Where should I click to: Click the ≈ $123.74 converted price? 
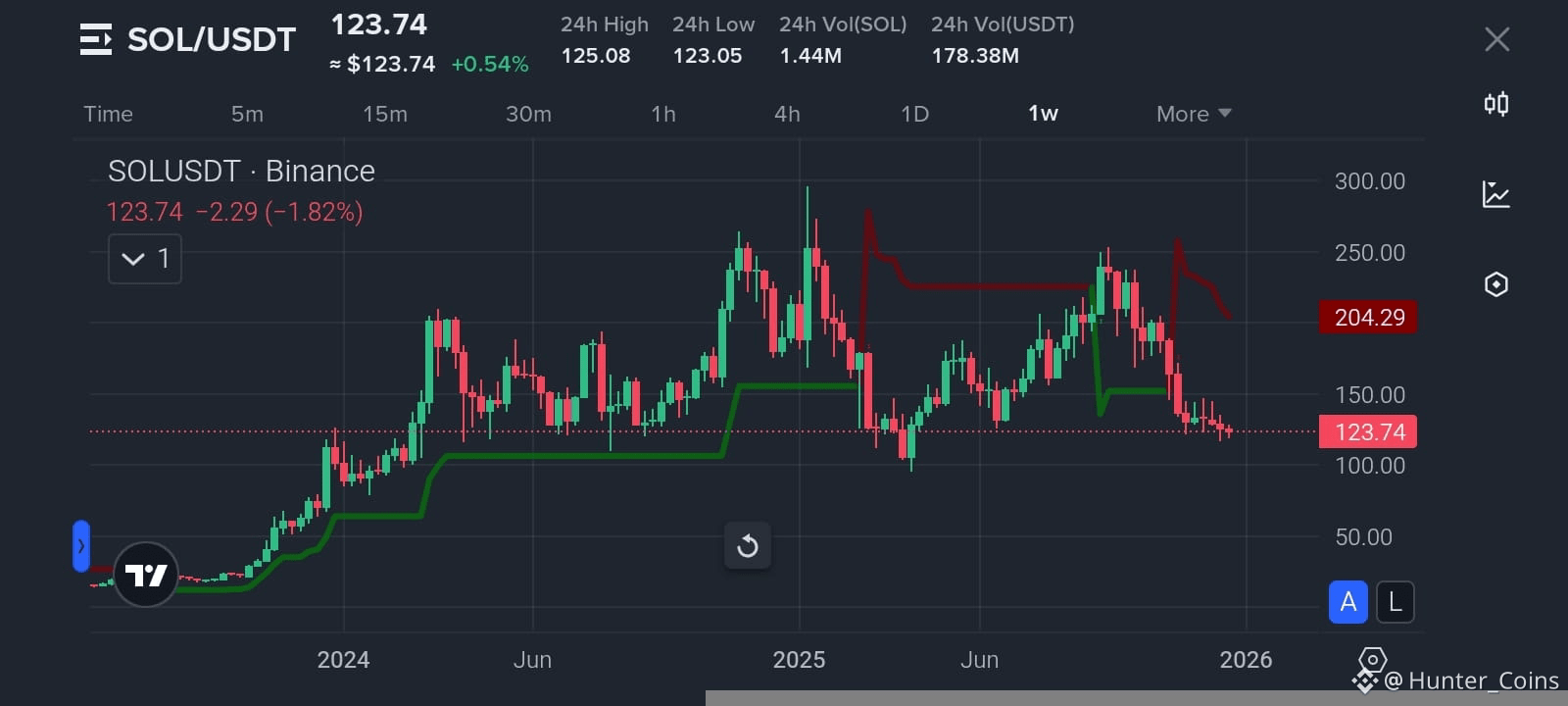(x=382, y=65)
